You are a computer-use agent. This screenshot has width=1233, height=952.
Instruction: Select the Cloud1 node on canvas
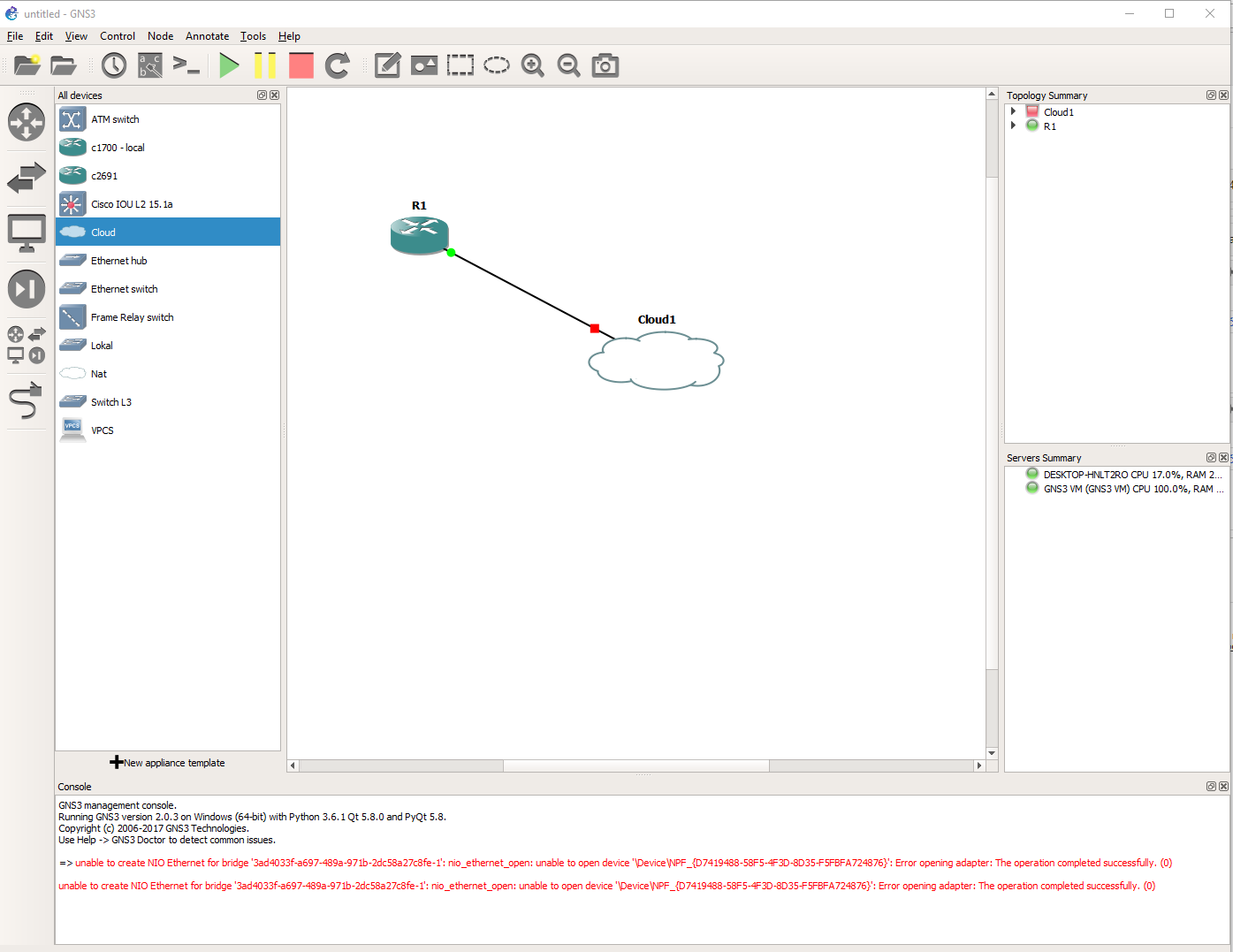[656, 361]
